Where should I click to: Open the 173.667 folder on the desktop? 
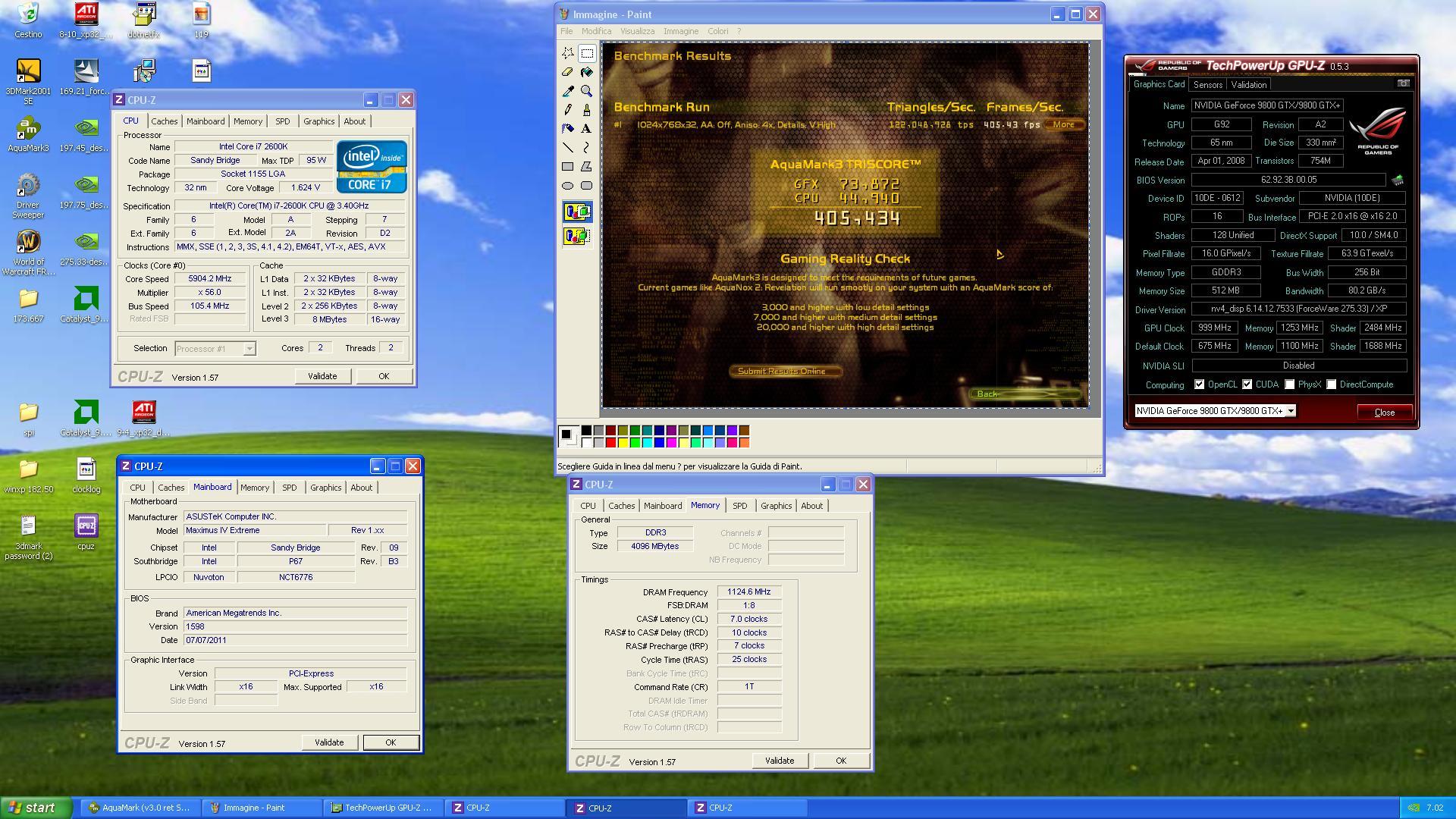tap(28, 305)
